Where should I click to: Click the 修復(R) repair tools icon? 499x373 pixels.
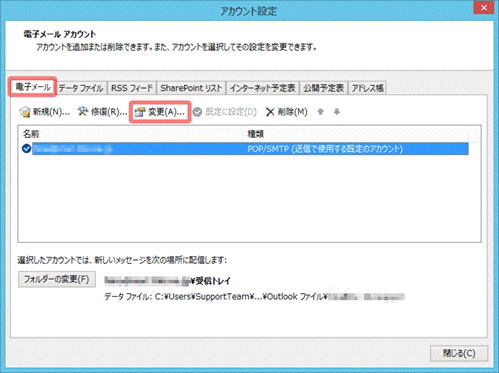[x=83, y=112]
